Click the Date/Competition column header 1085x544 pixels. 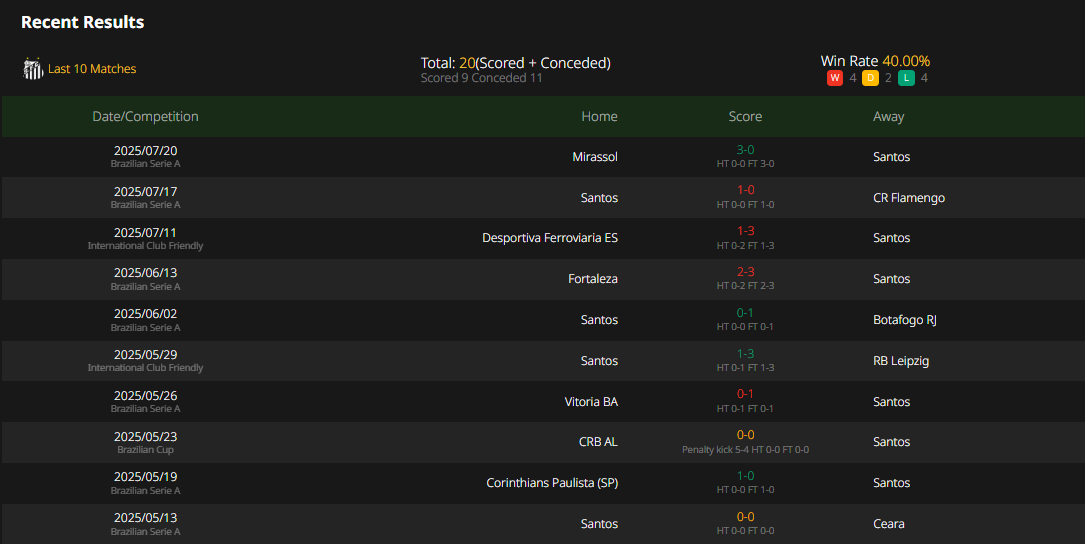click(x=145, y=116)
